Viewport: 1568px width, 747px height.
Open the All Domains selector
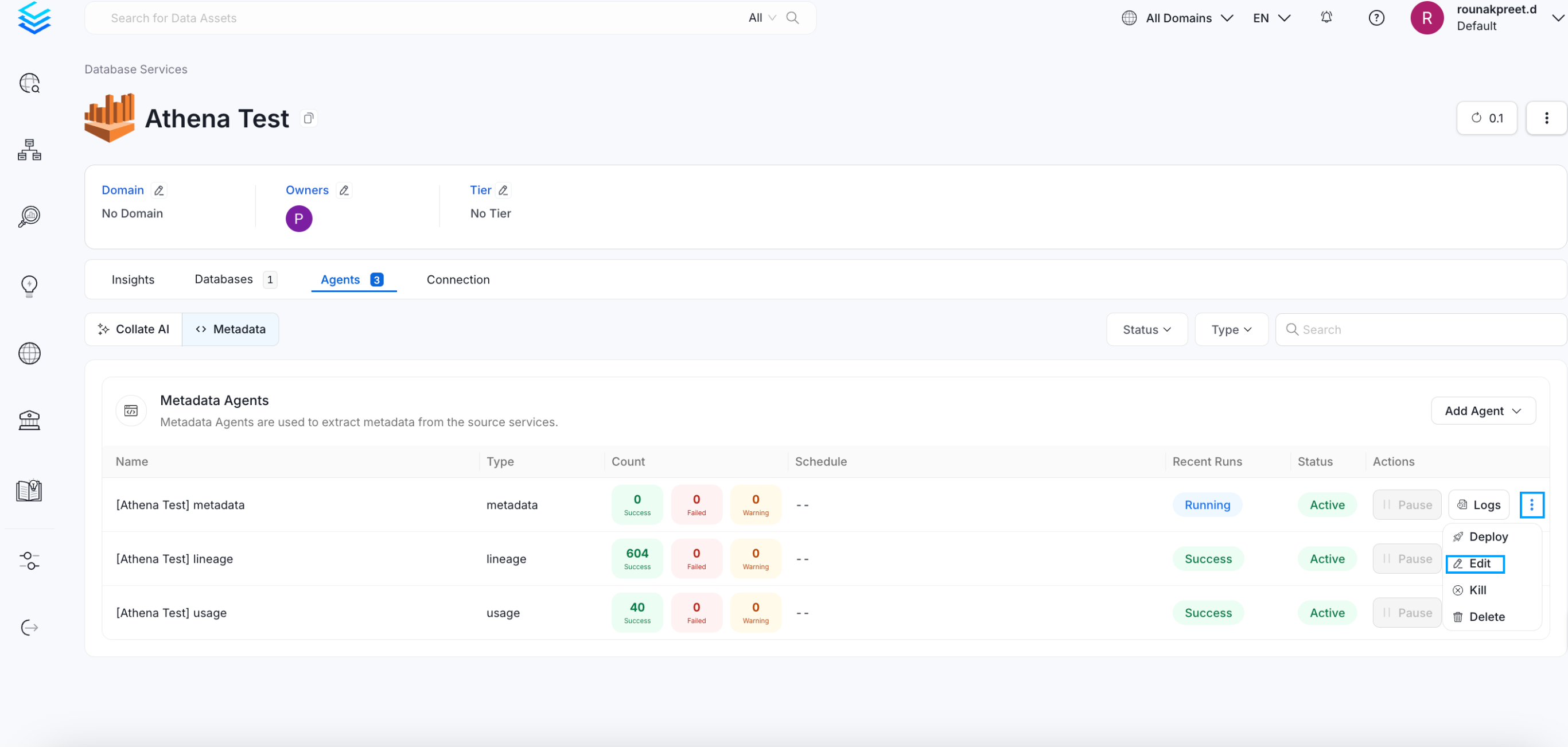1177,18
